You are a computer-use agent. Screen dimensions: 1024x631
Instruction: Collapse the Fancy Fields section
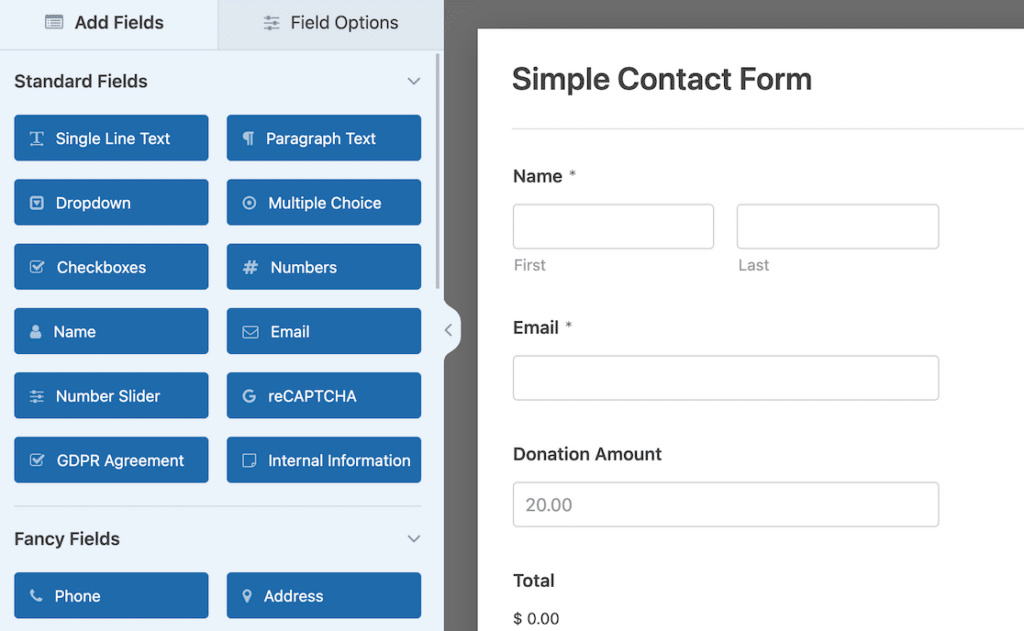click(x=413, y=539)
